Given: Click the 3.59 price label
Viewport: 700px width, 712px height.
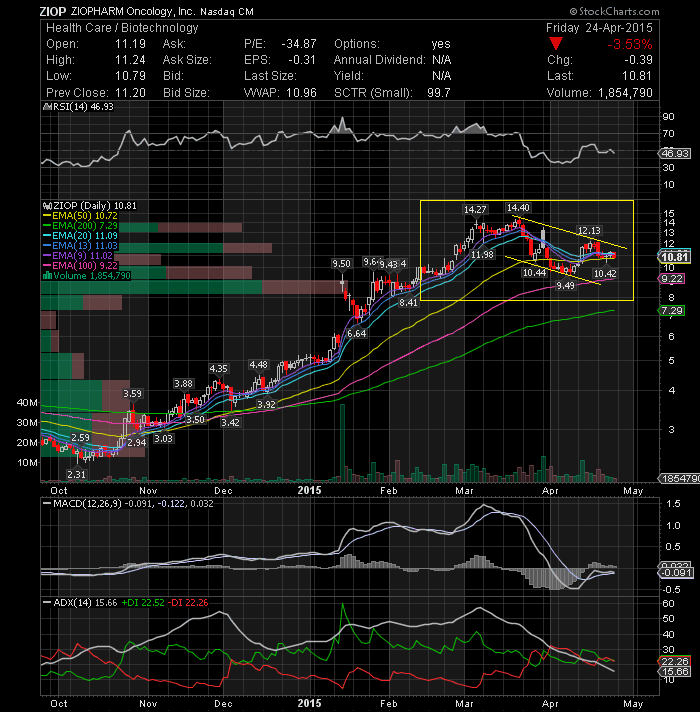Looking at the screenshot, I should [133, 394].
